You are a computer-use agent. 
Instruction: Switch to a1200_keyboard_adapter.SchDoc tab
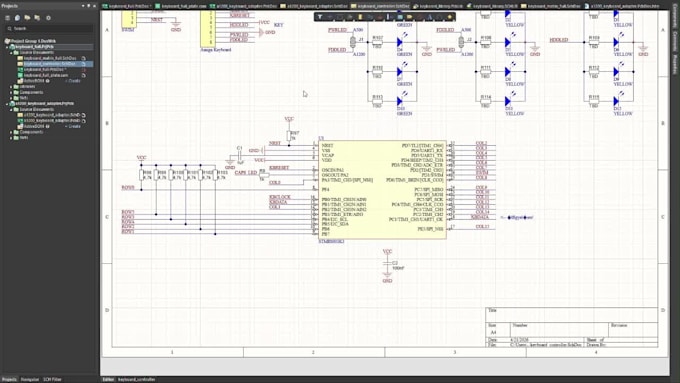coord(314,6)
